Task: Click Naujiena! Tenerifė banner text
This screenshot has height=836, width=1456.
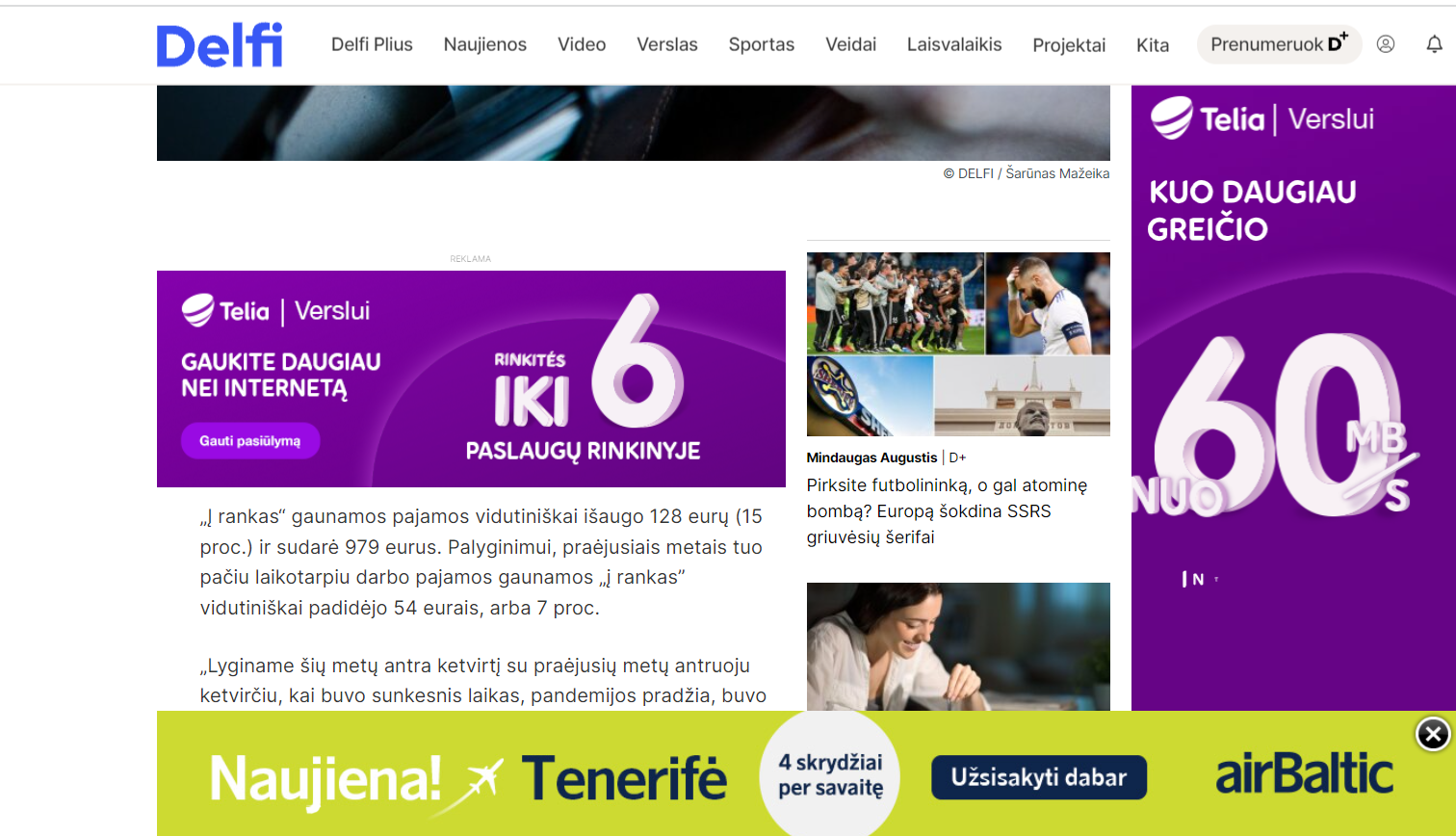Action: 468,779
